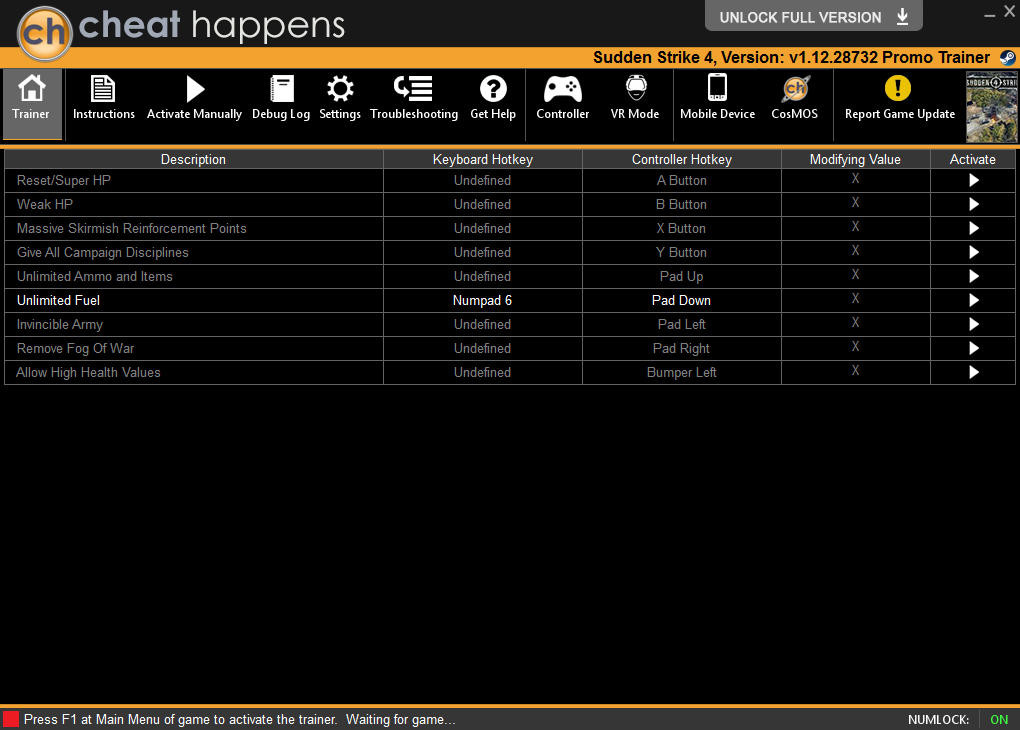Screen dimensions: 1020x730
Task: Click the trainer title version text
Action: (791, 58)
